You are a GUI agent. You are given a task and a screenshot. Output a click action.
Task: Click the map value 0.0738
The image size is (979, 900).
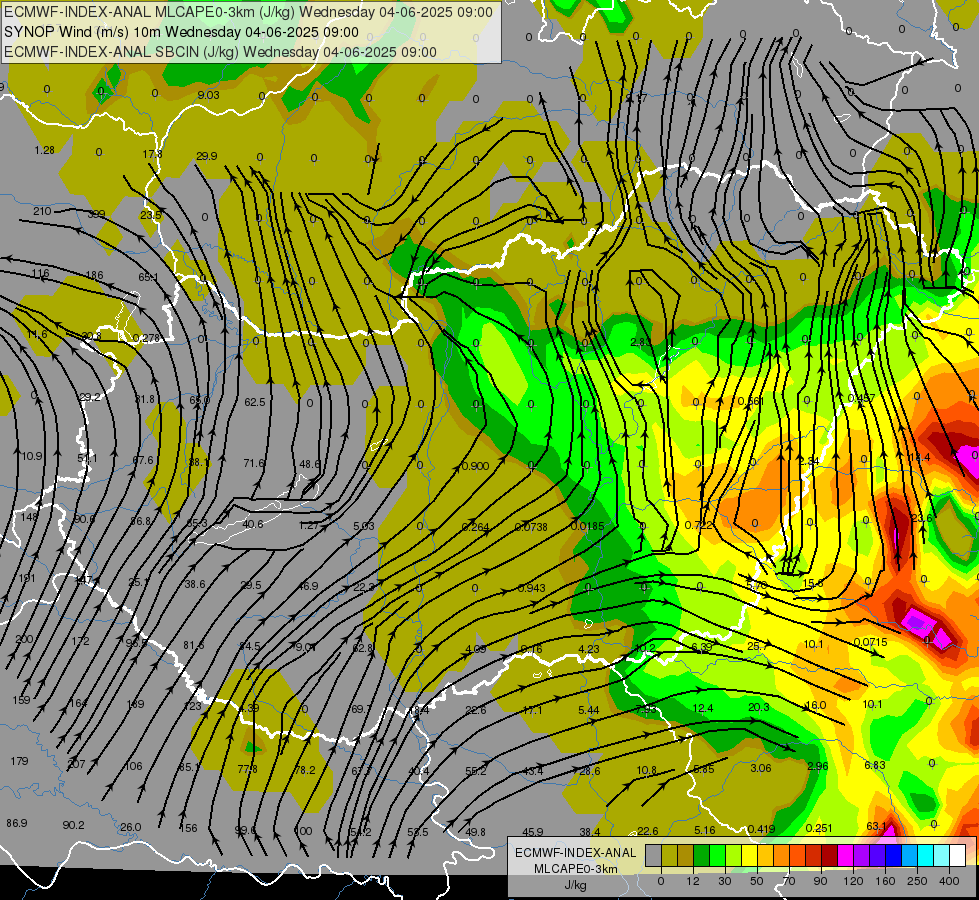point(531,527)
